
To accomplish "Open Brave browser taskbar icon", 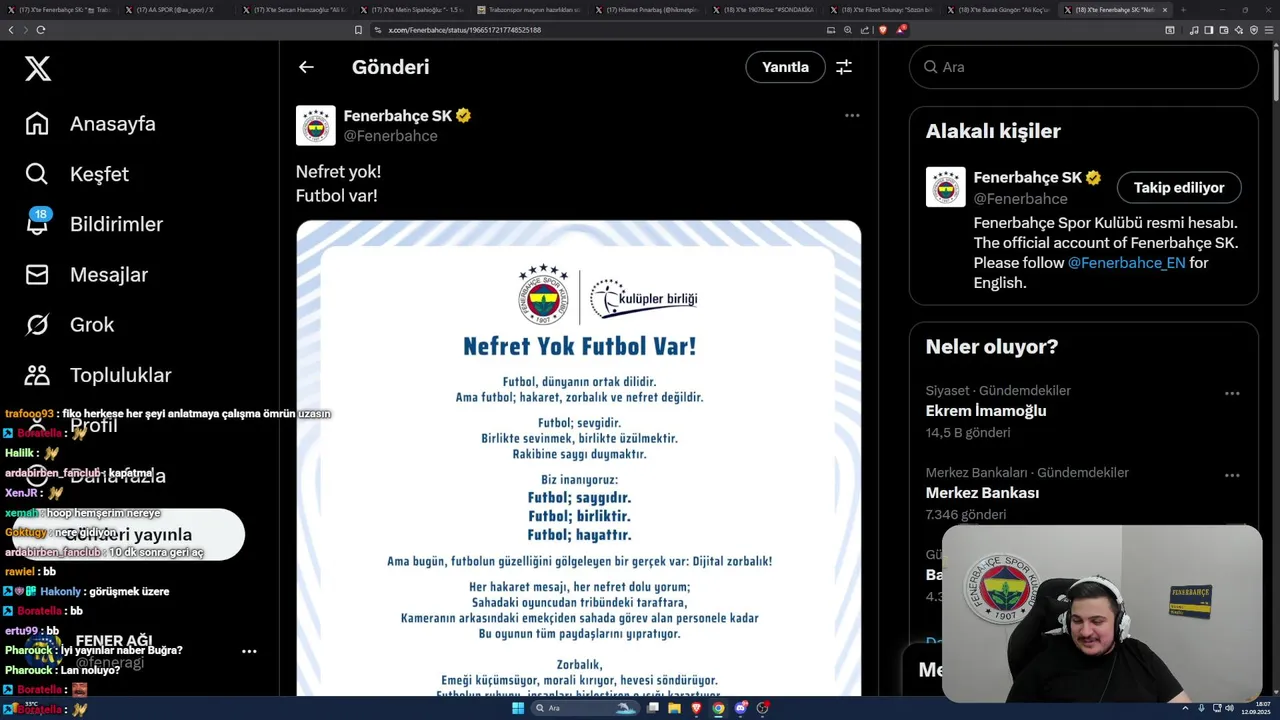I will [696, 708].
